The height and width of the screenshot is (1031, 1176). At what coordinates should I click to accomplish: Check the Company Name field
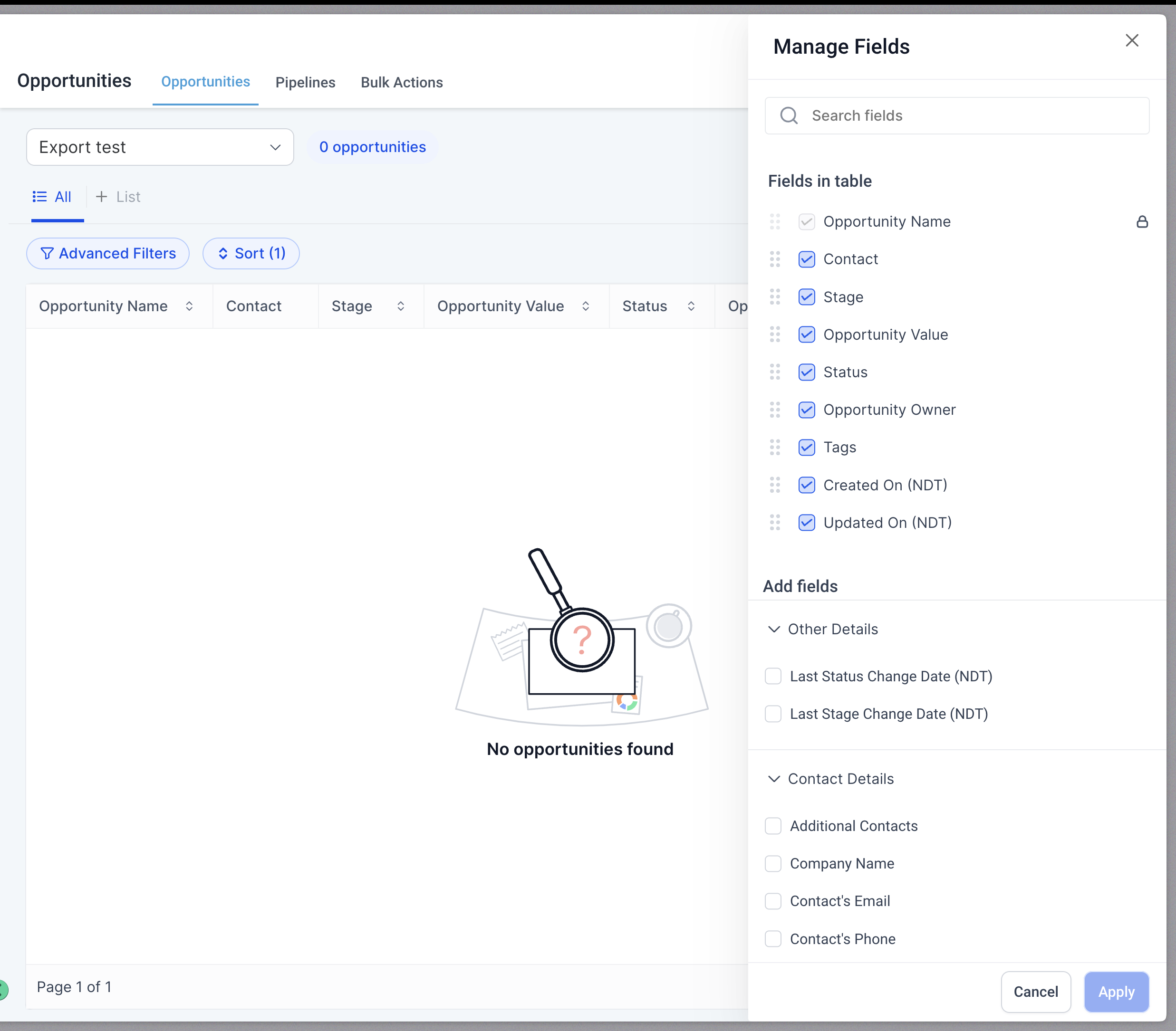773,864
